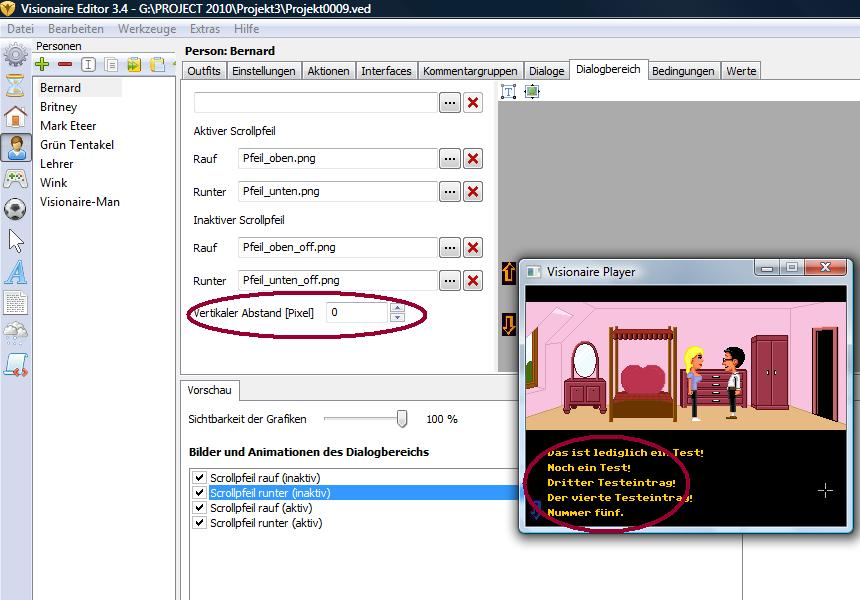Clear the top empty file field with red X

point(473,103)
